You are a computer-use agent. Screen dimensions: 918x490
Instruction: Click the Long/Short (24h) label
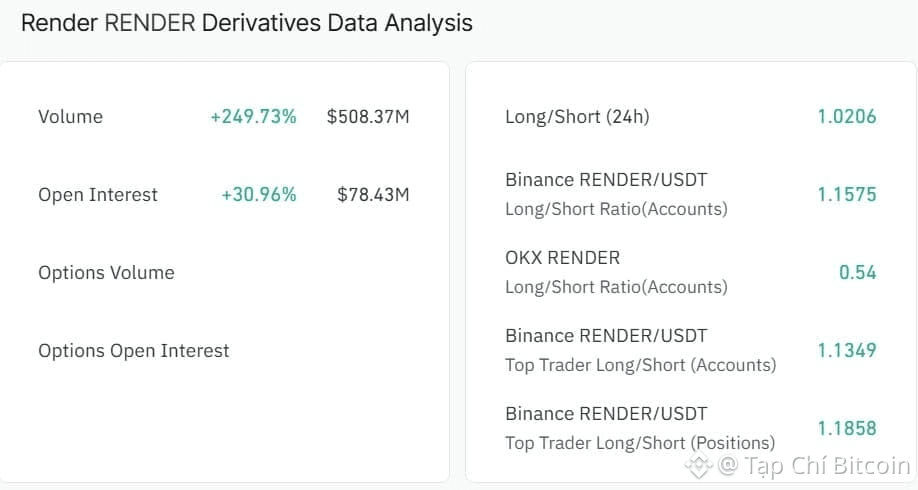click(577, 117)
